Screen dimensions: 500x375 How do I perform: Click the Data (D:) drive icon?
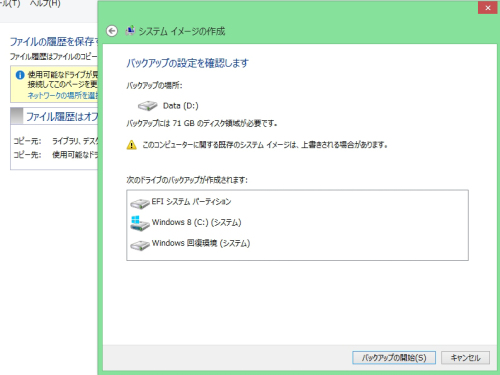[147, 106]
